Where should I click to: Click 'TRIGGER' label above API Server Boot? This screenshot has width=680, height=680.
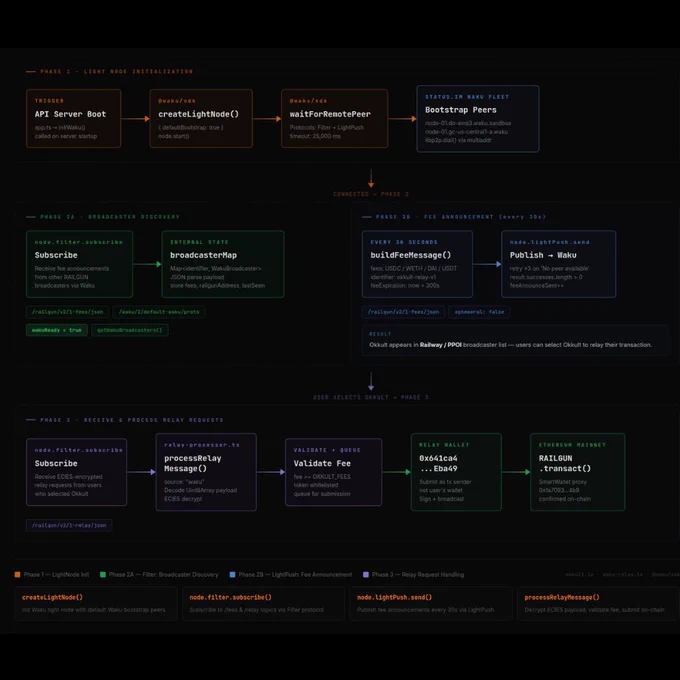[49, 101]
